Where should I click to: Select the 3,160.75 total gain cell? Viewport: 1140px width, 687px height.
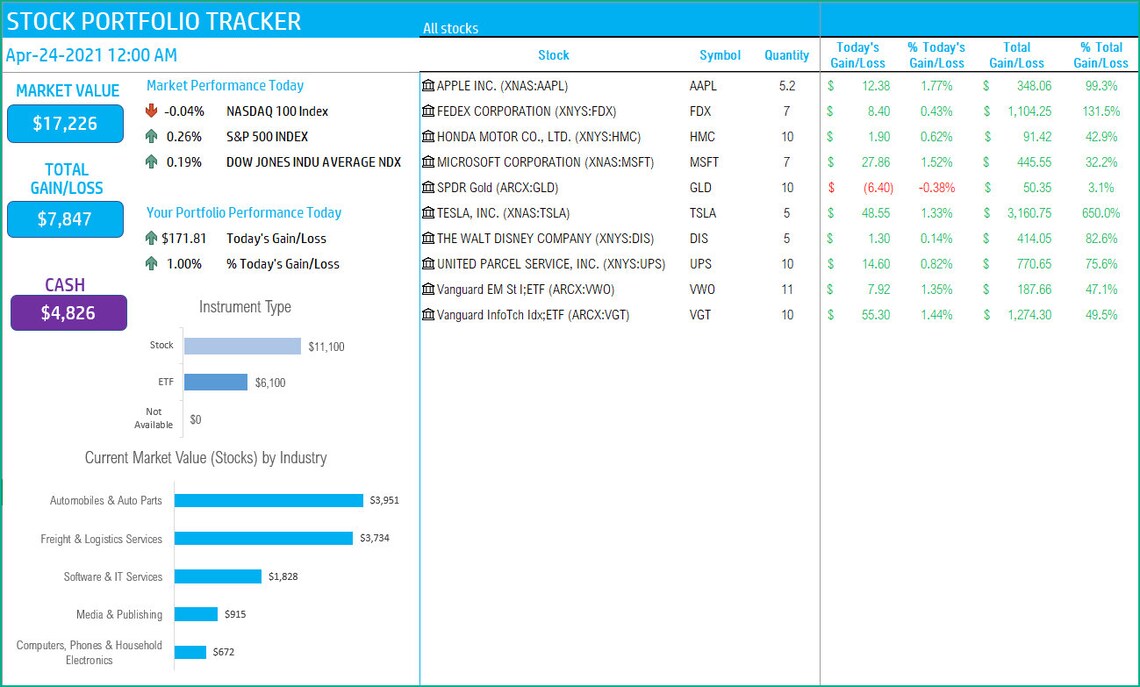1029,213
